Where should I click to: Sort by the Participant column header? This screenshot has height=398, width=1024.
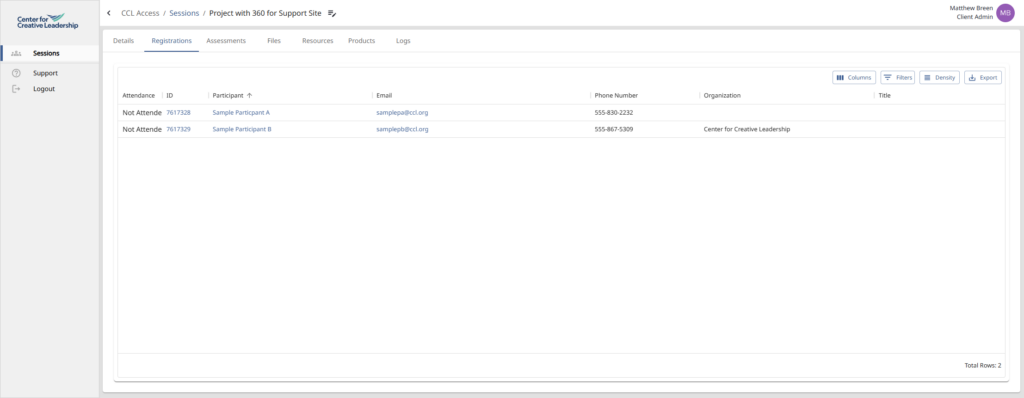tap(228, 95)
